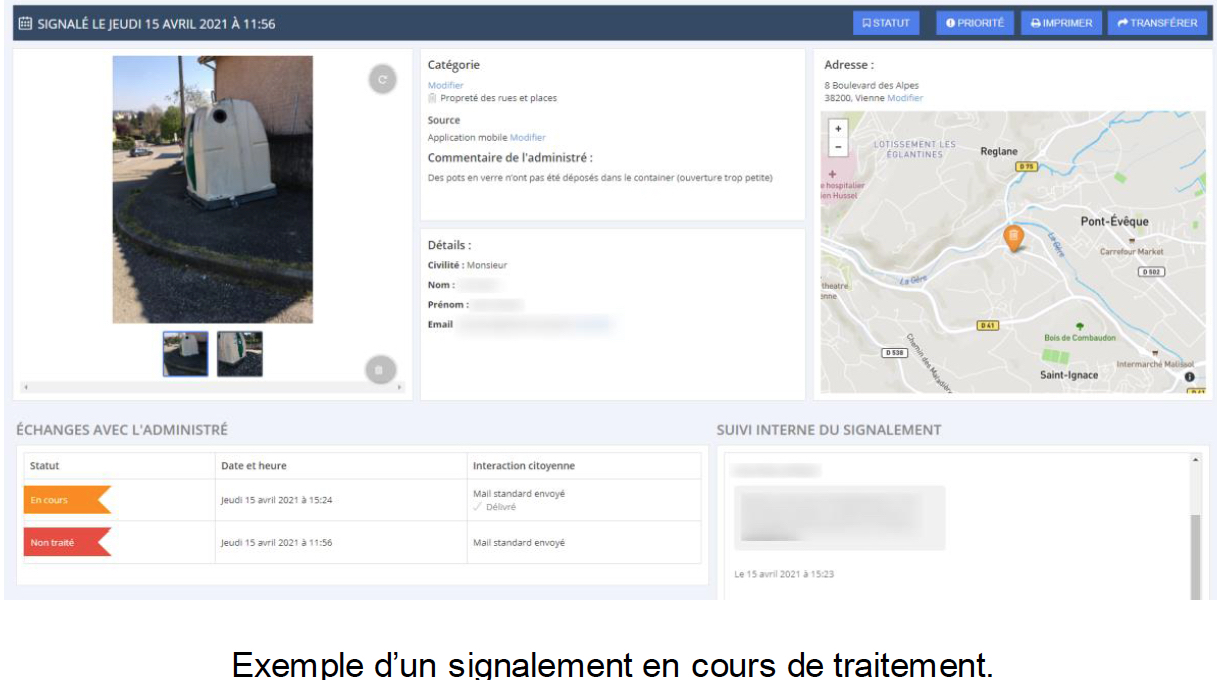Open the main container photo
Viewport: 1217px width, 680px height.
click(x=213, y=189)
